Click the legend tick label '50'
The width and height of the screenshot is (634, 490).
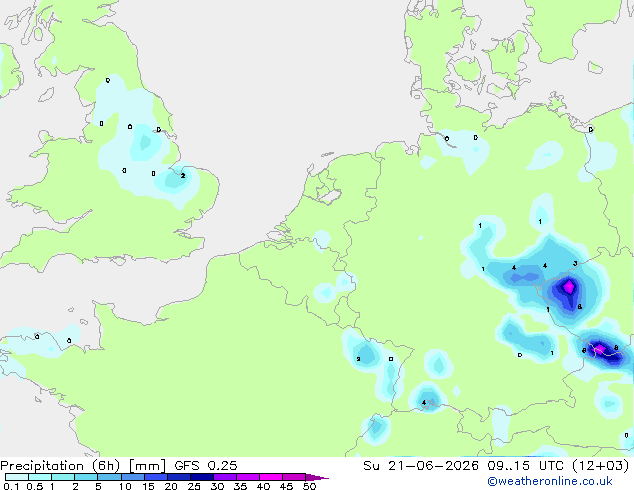(x=309, y=486)
